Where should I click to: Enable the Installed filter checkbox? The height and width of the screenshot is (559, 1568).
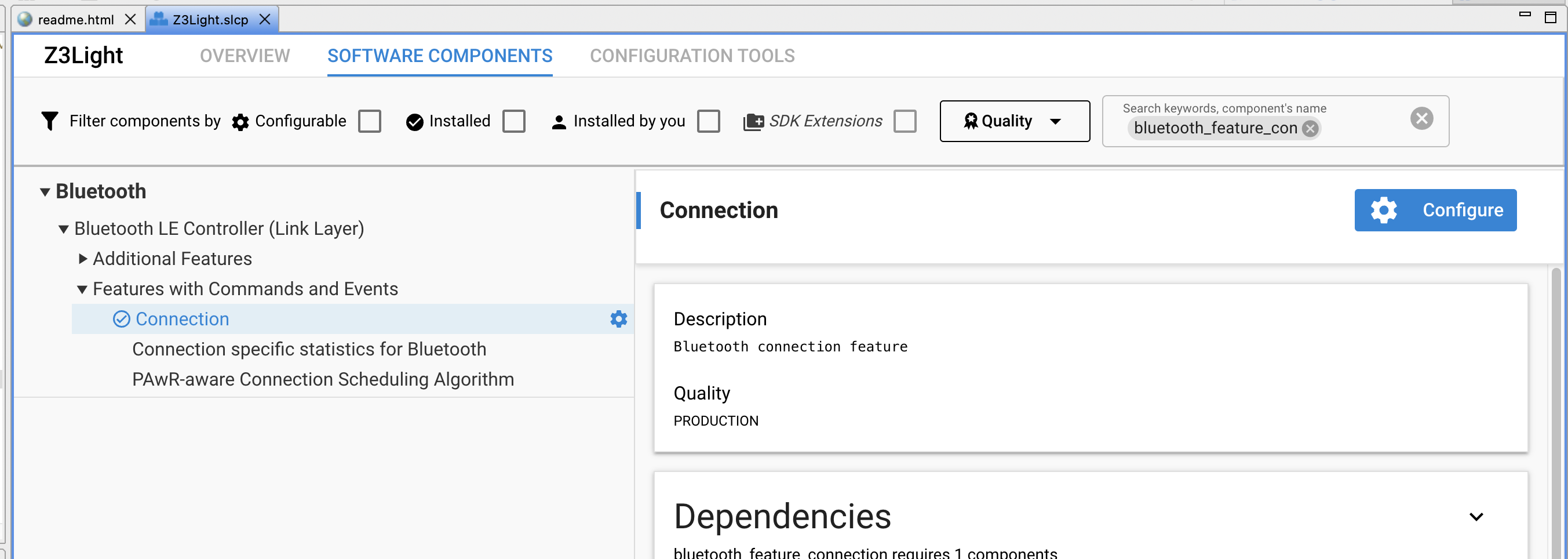click(x=514, y=121)
